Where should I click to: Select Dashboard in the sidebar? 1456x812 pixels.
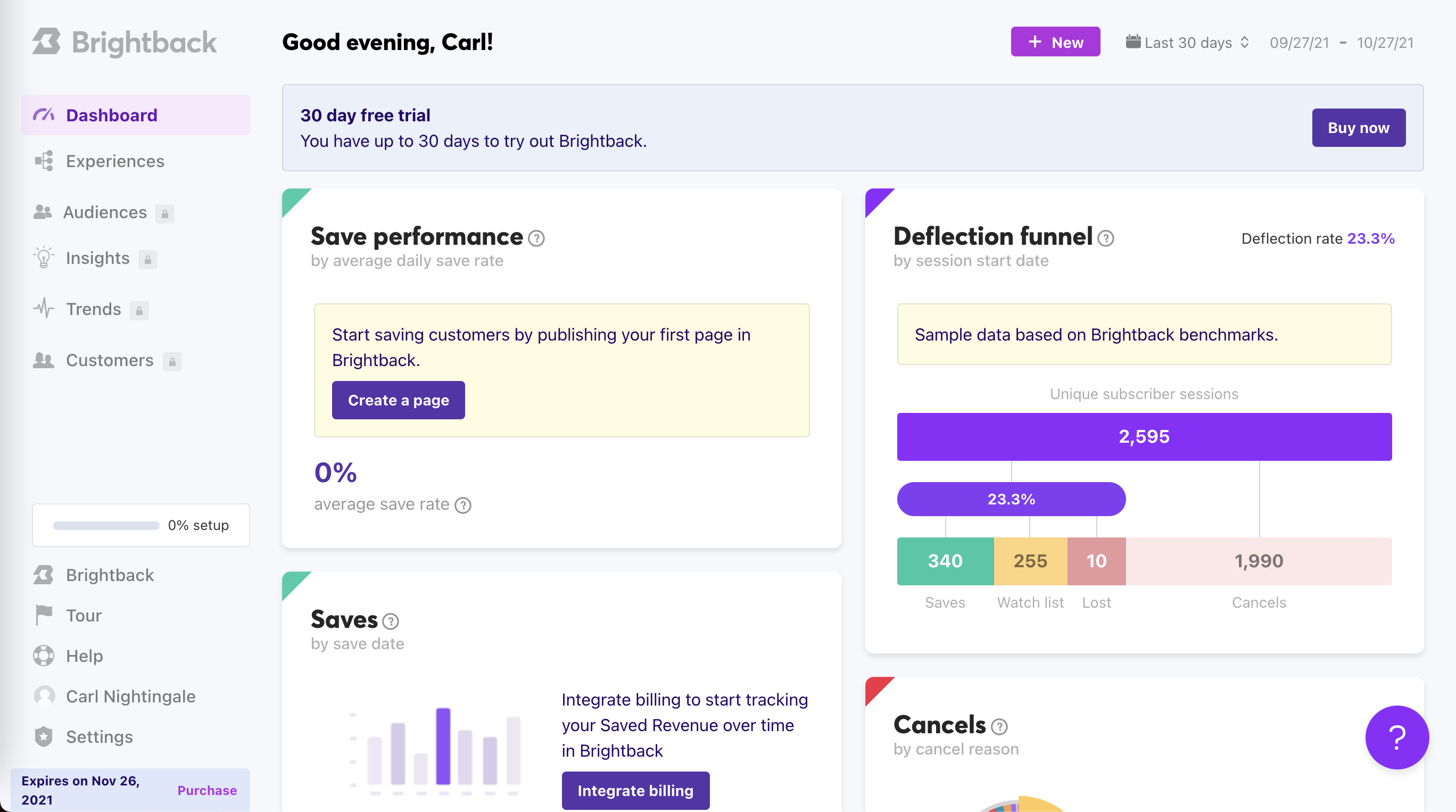111,115
